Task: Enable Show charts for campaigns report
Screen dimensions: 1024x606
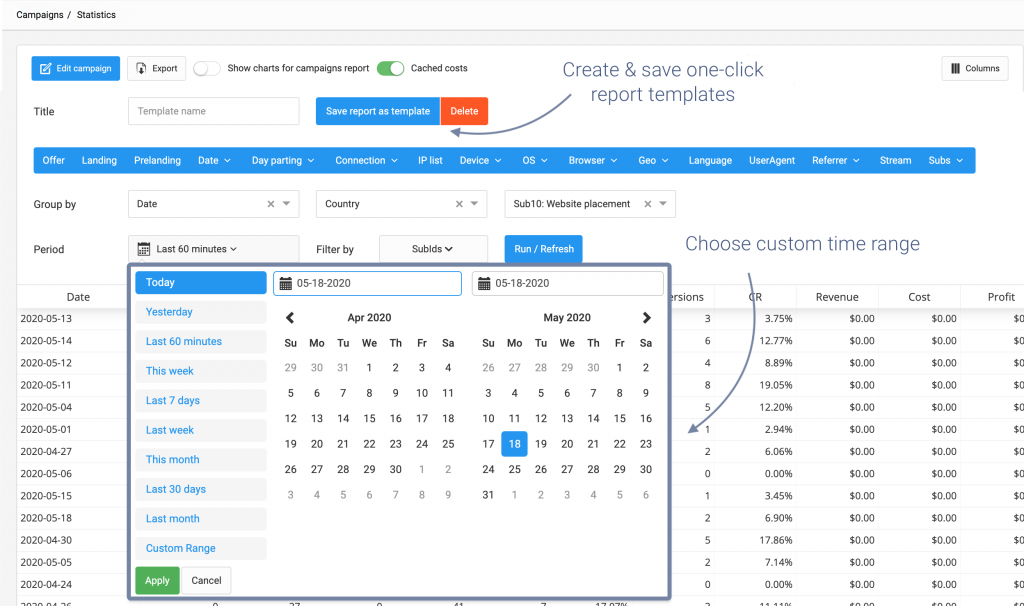Action: (205, 68)
